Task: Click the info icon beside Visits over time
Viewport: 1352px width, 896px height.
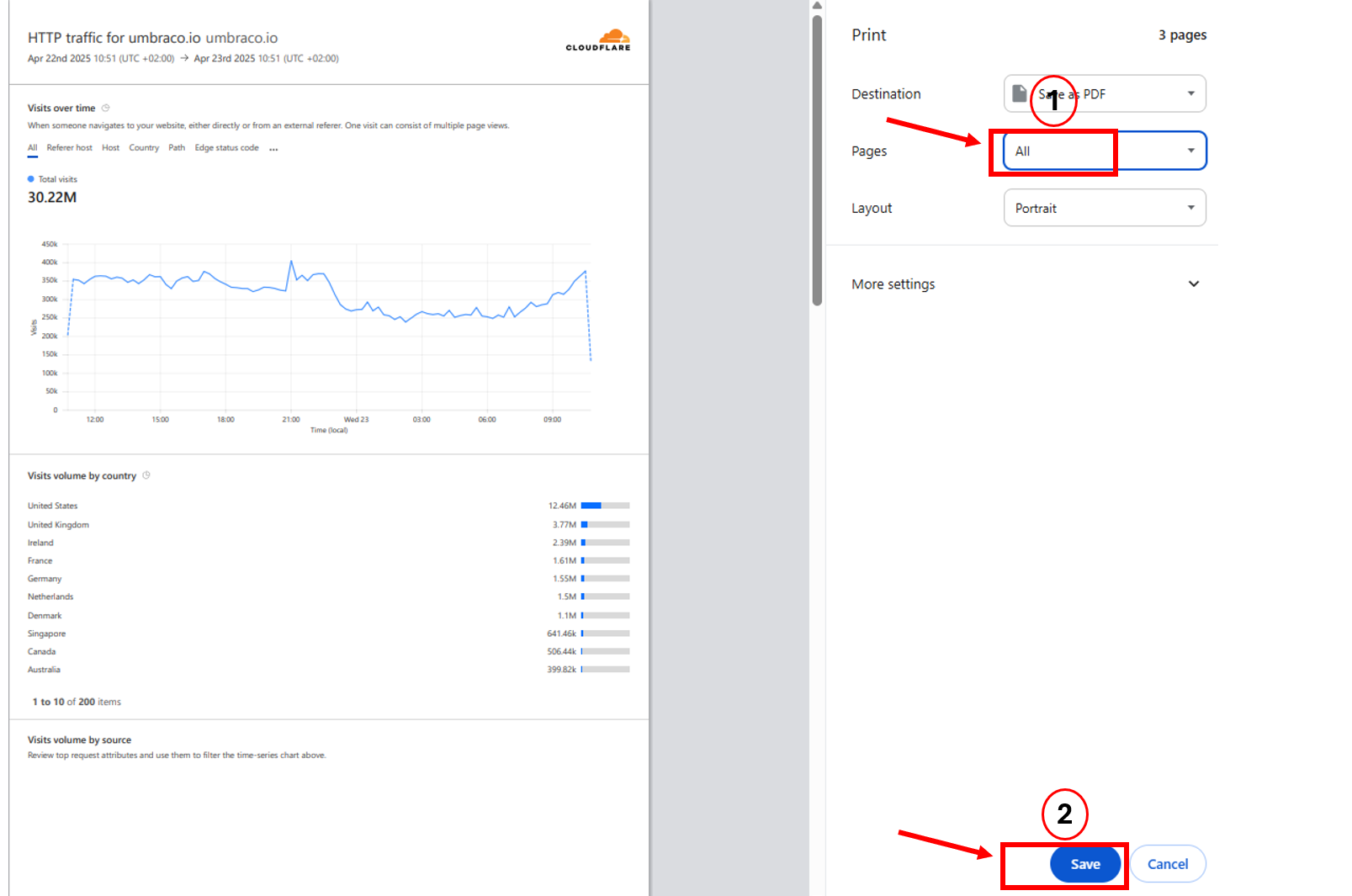Action: point(106,108)
